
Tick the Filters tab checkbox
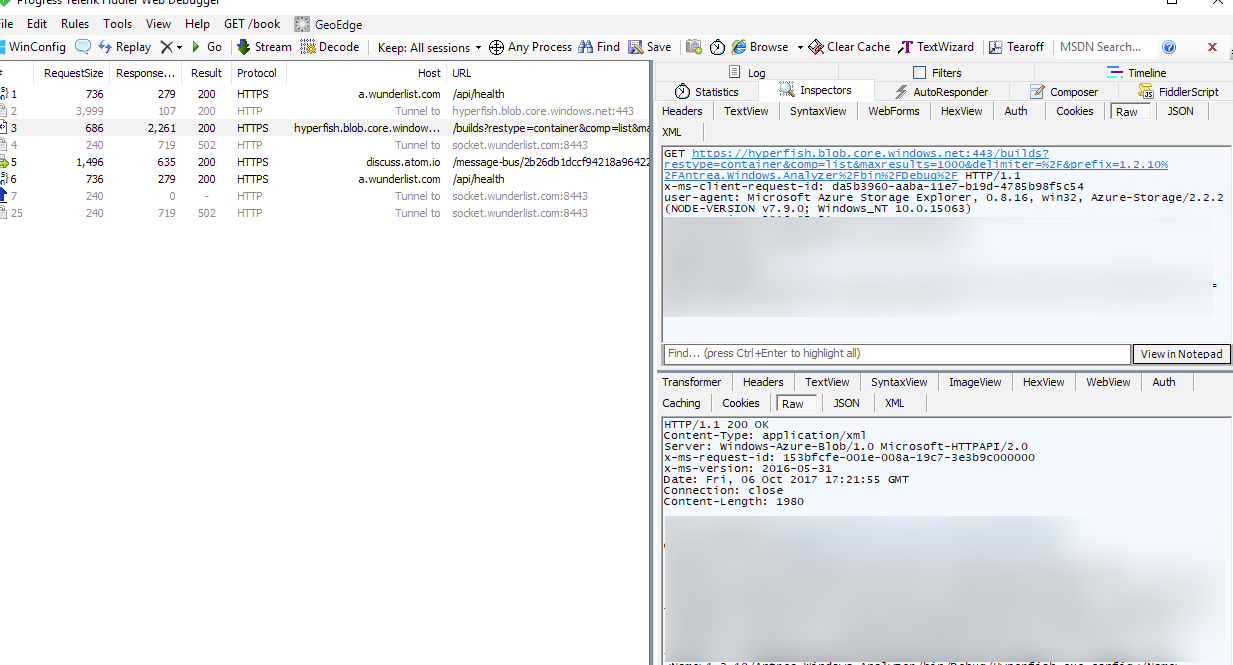click(x=920, y=73)
